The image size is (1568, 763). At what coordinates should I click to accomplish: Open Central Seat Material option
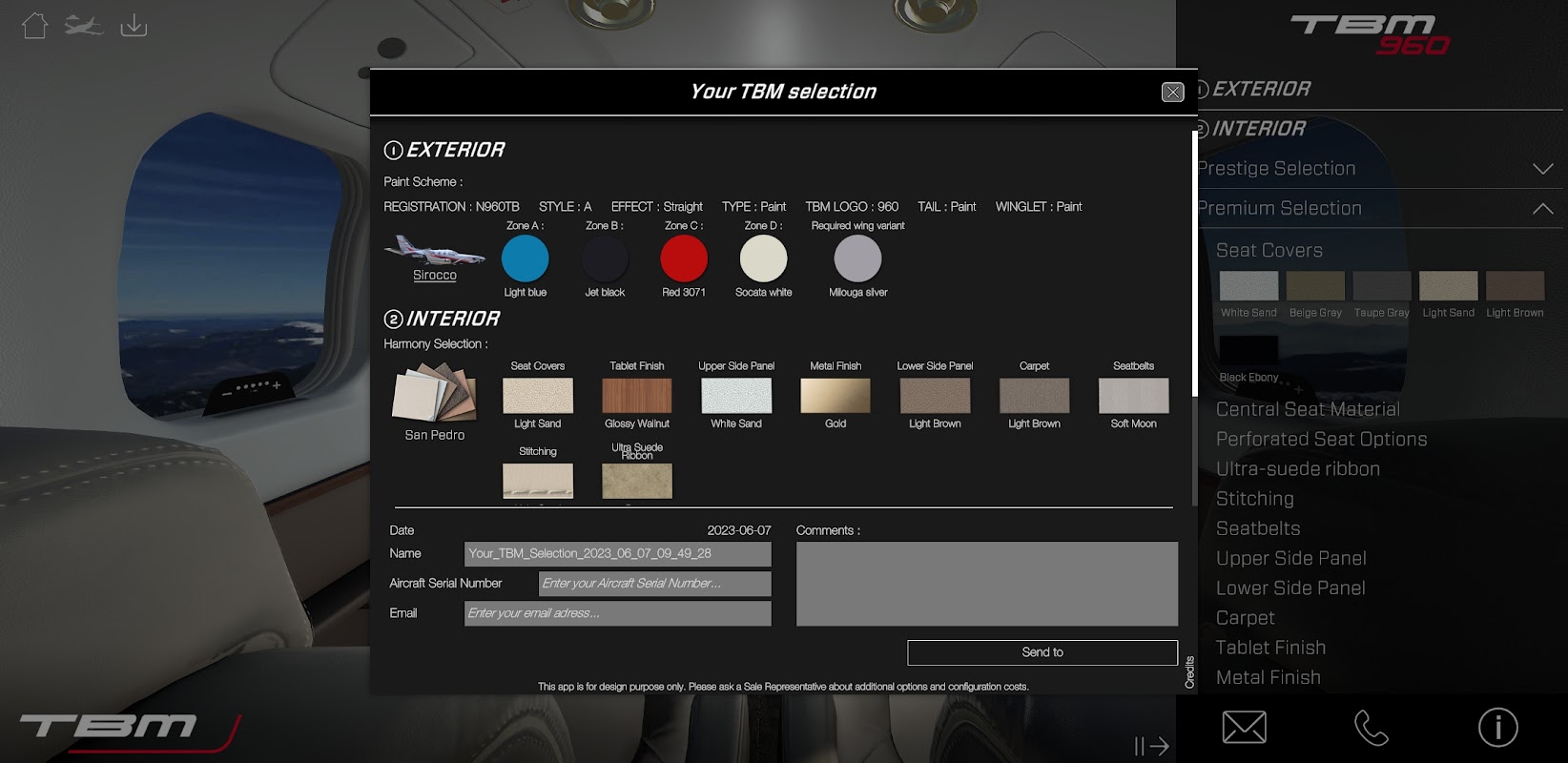[1308, 409]
